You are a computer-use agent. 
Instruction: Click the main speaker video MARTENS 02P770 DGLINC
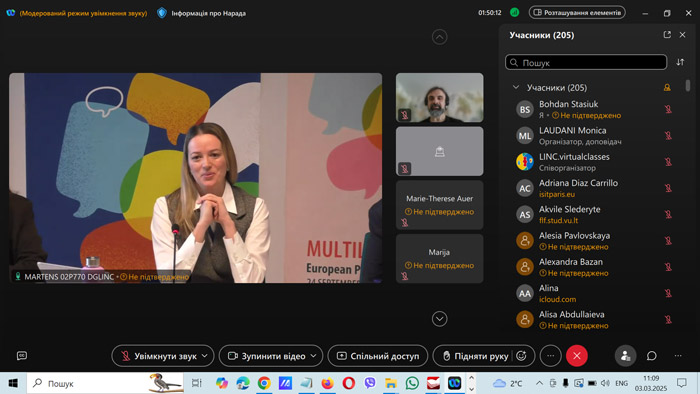tap(196, 178)
